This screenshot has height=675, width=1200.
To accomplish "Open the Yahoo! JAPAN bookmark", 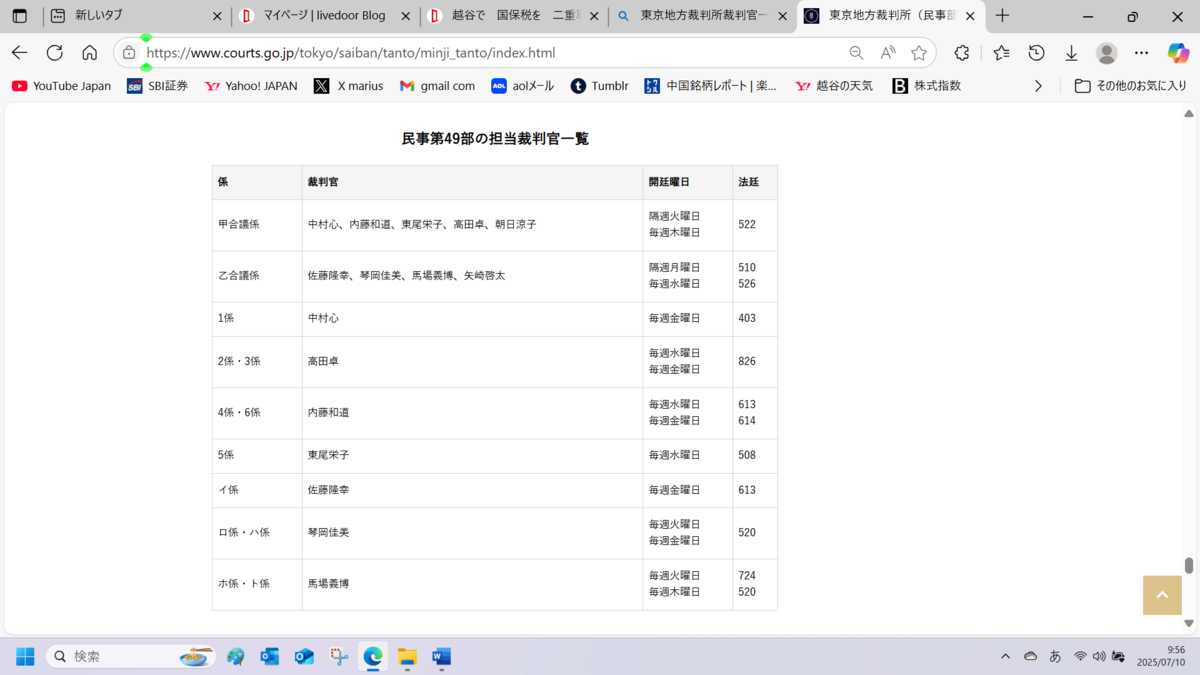I will coord(251,86).
